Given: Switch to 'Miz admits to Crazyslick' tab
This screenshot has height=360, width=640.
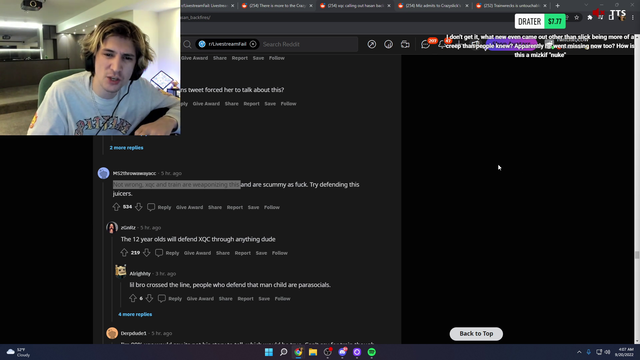Looking at the screenshot, I should (x=433, y=6).
